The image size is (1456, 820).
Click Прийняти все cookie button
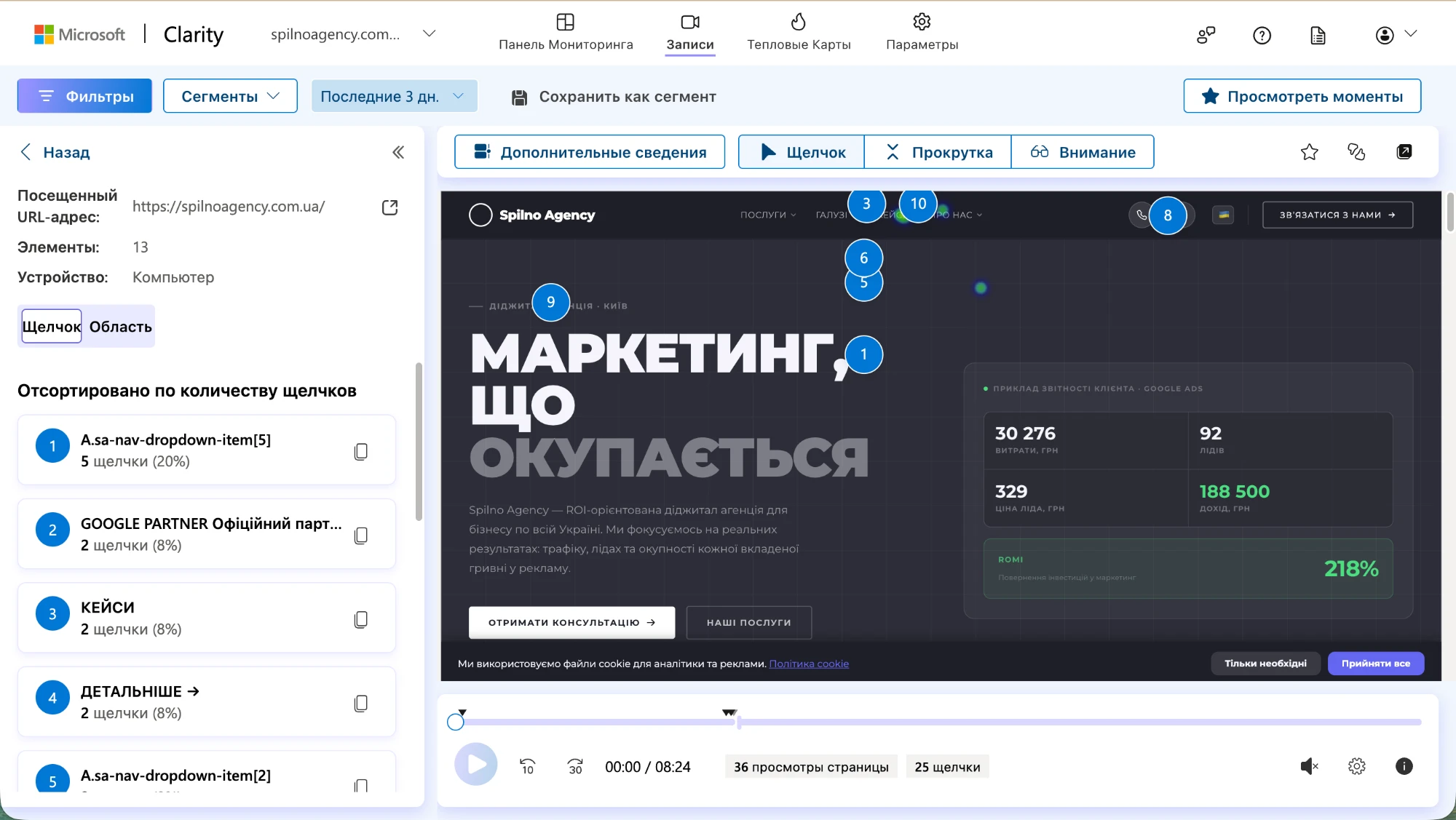(1376, 663)
